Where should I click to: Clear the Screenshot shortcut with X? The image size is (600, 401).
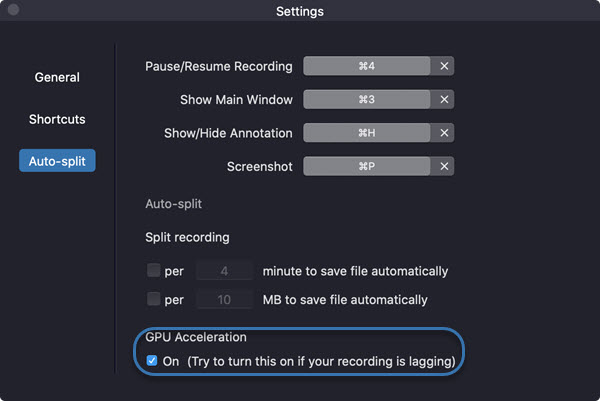click(444, 166)
